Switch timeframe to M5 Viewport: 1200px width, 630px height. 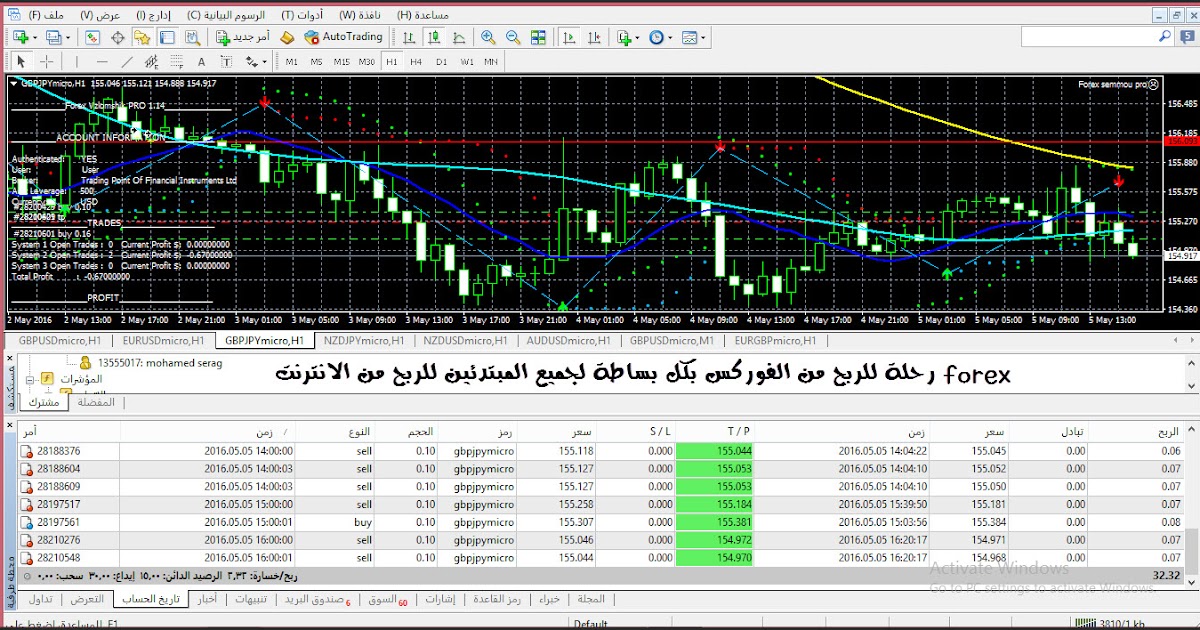(x=317, y=62)
